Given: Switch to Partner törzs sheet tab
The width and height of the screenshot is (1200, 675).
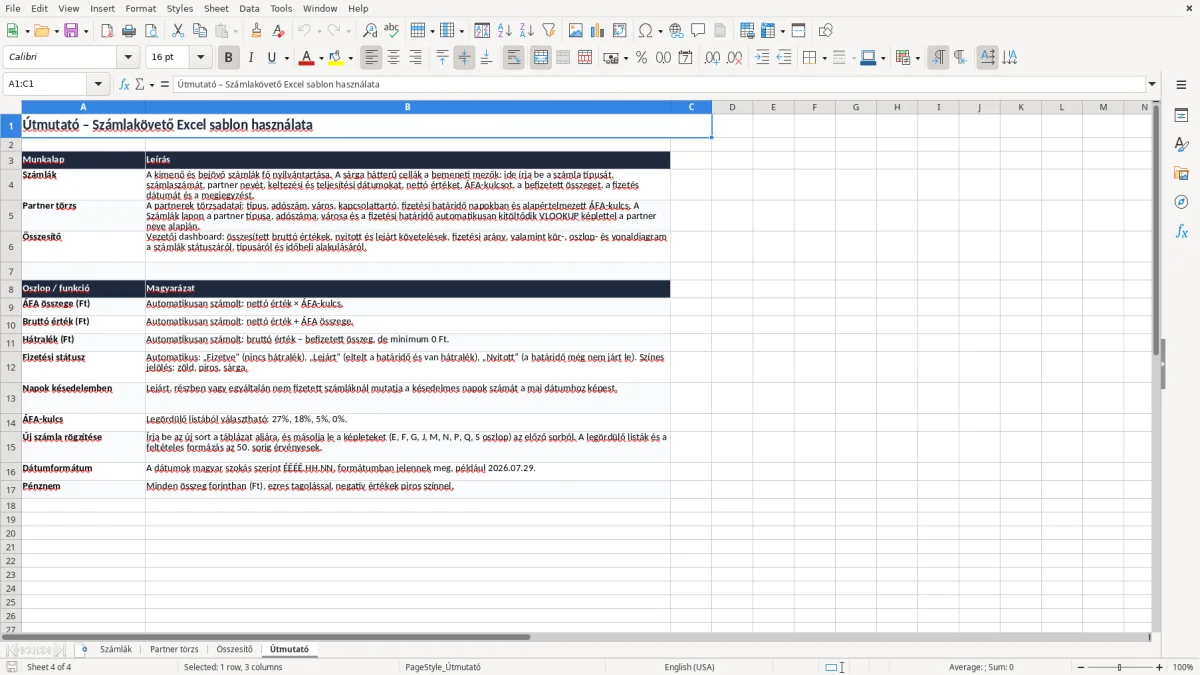Looking at the screenshot, I should tap(174, 649).
